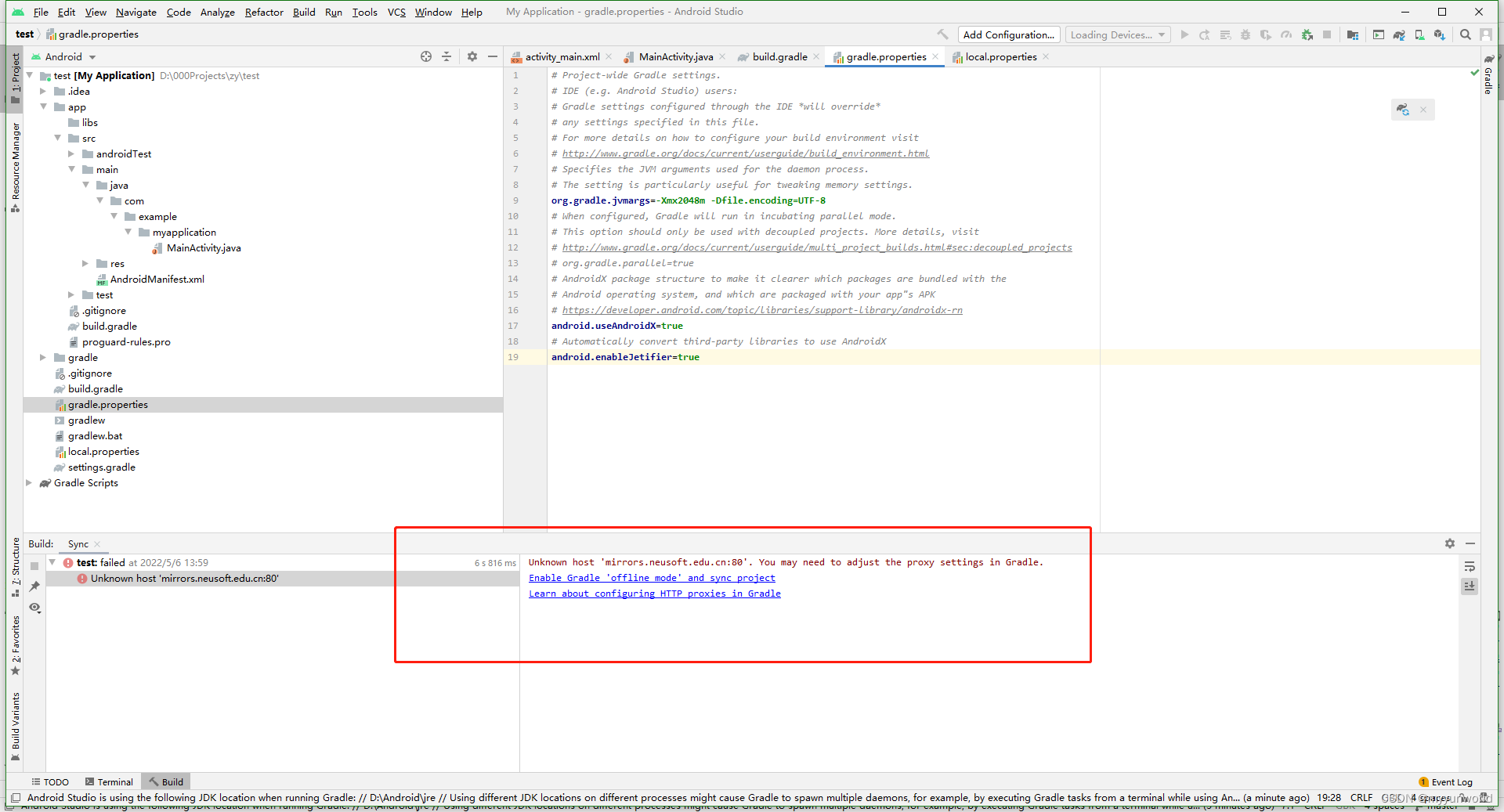This screenshot has height=812, width=1504.
Task: Expand the Gradle Scripts node
Action: tap(29, 482)
